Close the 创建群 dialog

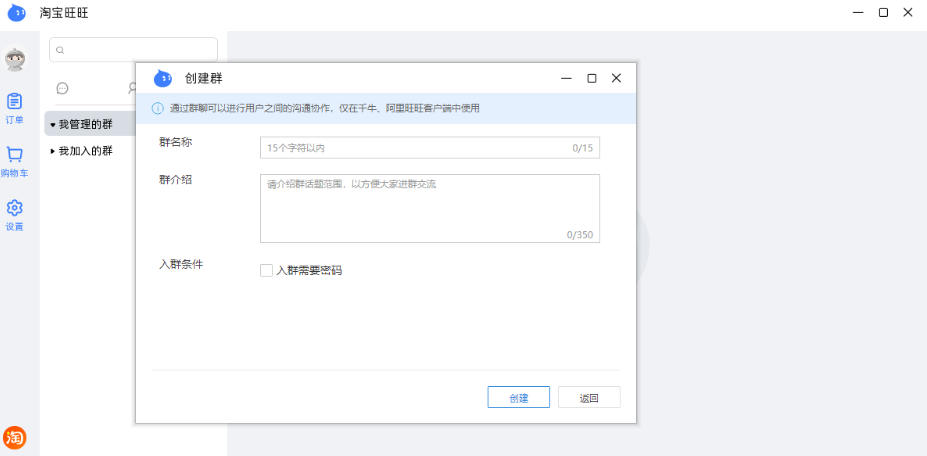click(616, 78)
